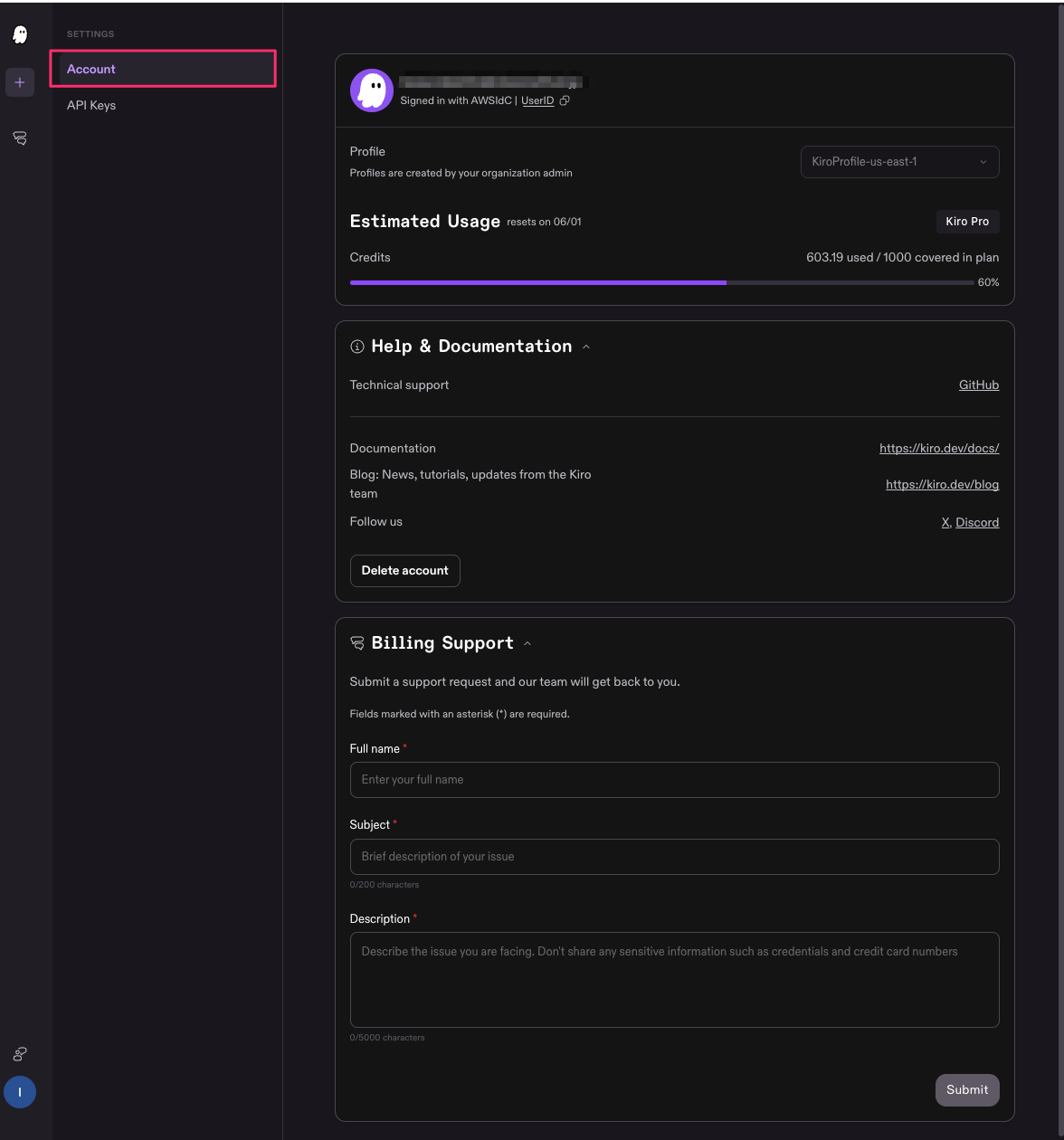
Task: Click the credits usage progress bar
Action: pyautogui.click(x=661, y=282)
